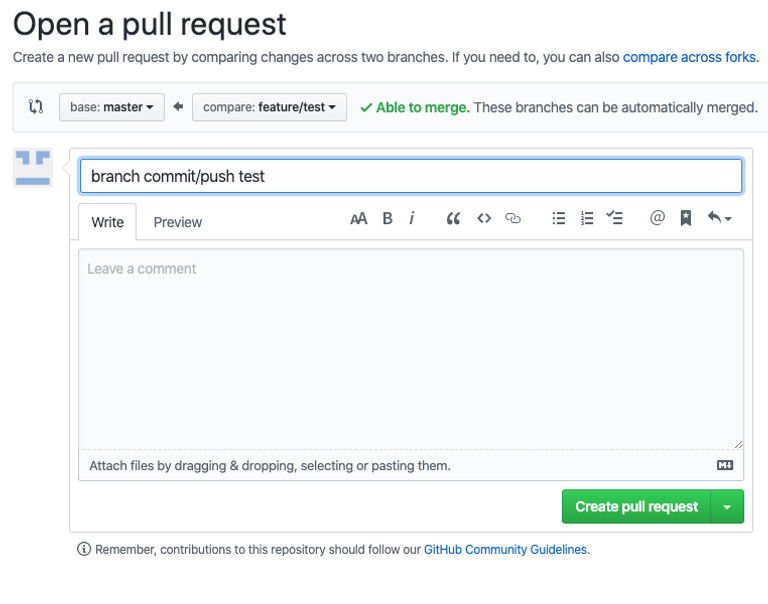Apply italic formatting icon
Viewport: 768px width, 604px height.
coord(412,218)
